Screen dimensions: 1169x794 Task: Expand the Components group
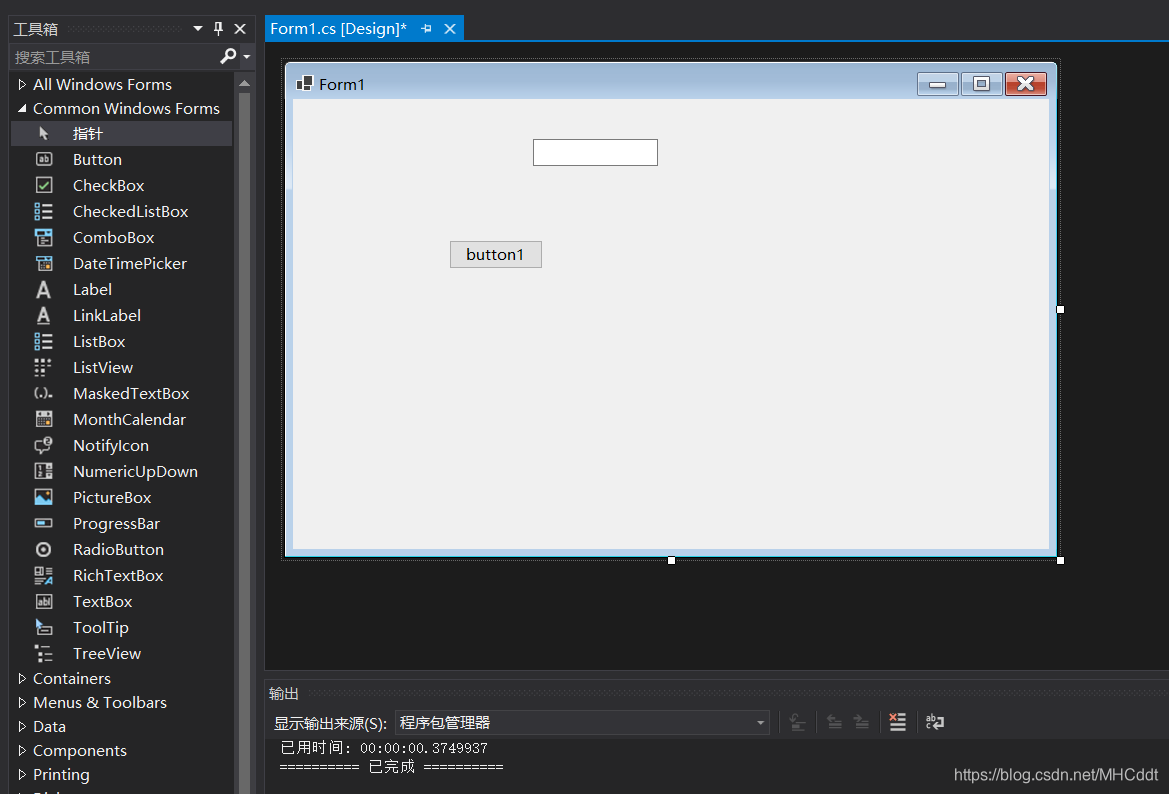pos(22,751)
